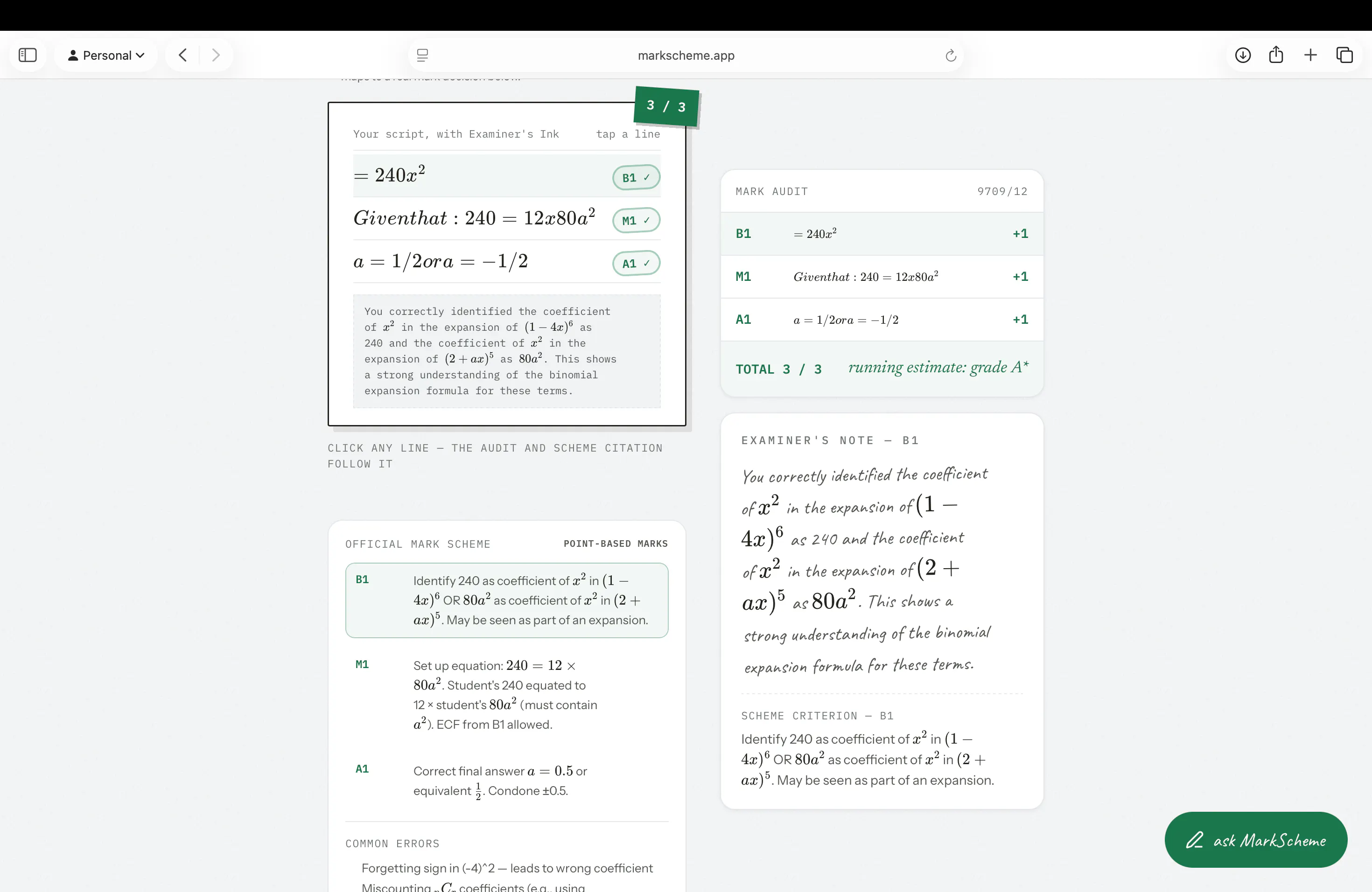
Task: Click the 3 / 3 score tag
Action: pos(666,106)
